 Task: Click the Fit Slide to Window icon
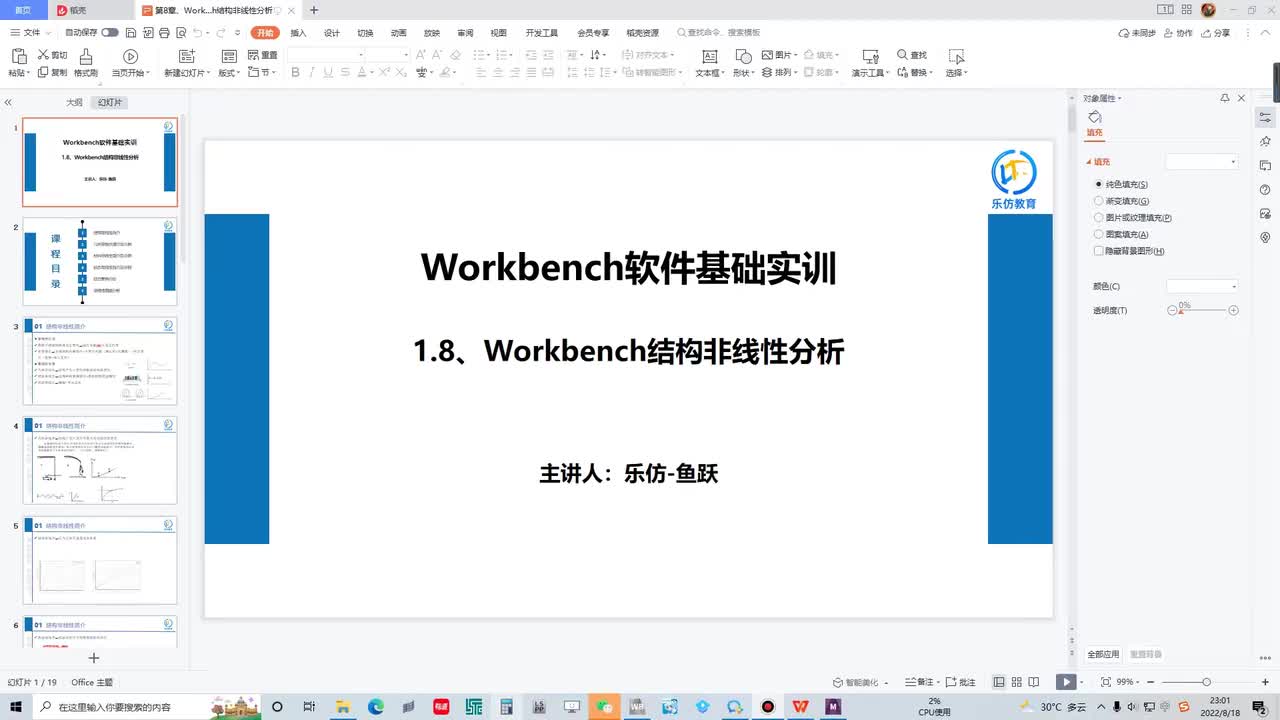pos(1105,682)
